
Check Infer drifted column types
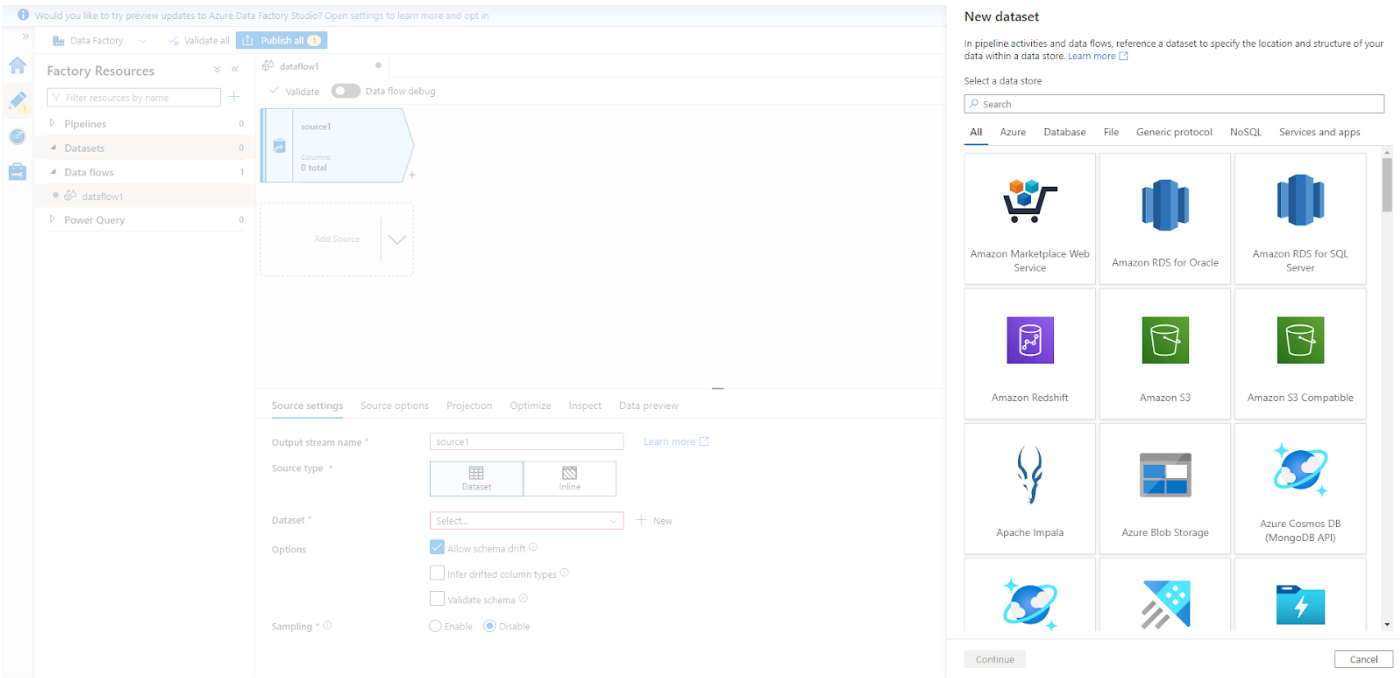tap(437, 573)
